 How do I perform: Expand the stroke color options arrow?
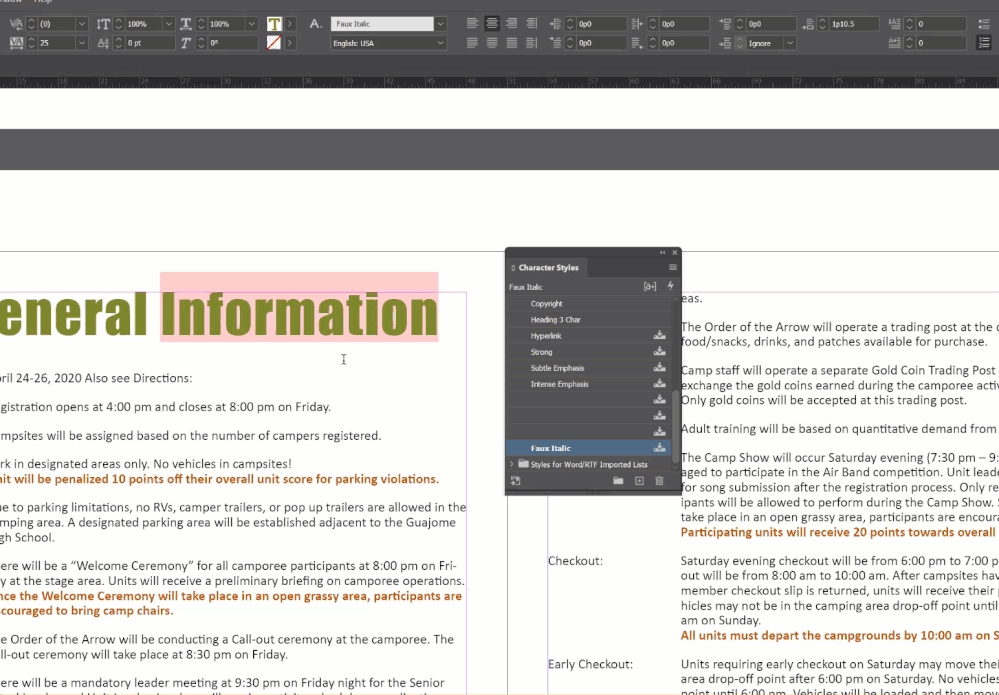(x=290, y=43)
